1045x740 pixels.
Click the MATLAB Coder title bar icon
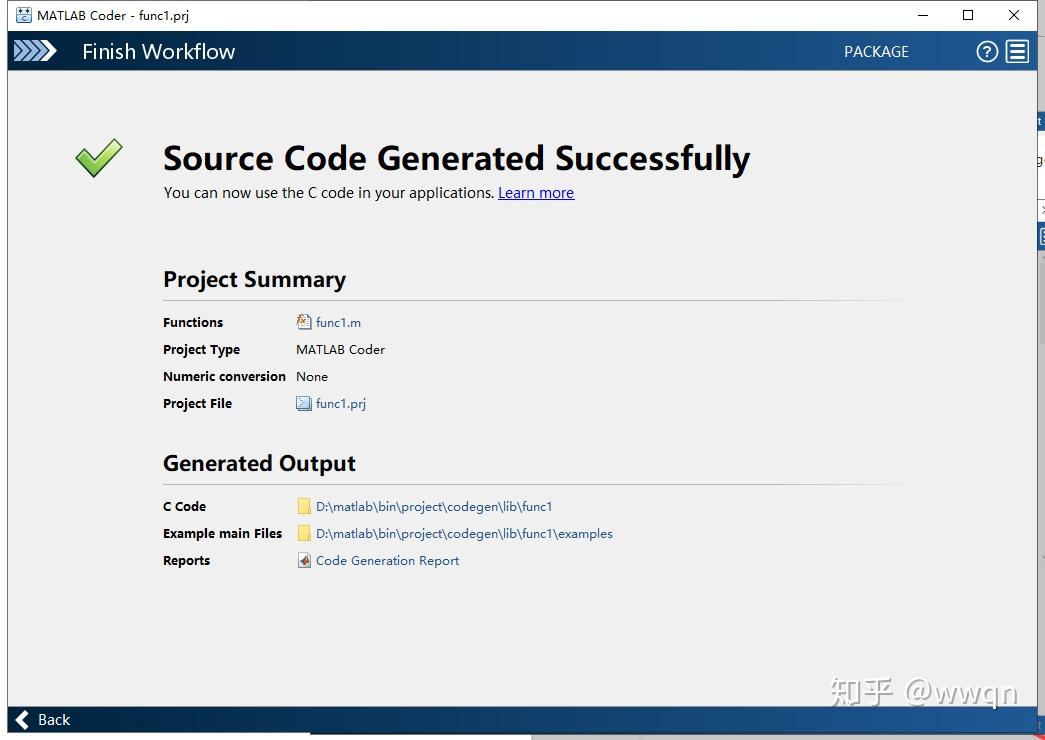pos(24,15)
